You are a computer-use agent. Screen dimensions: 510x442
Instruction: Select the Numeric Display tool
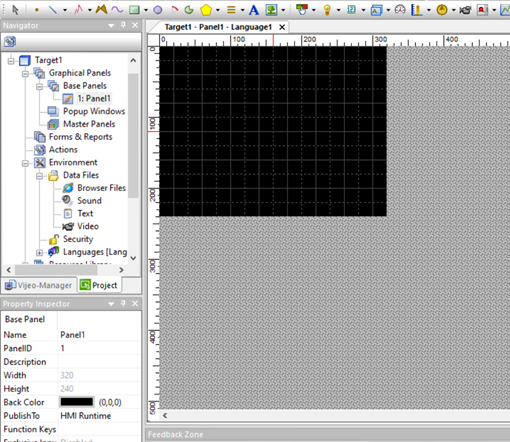(351, 10)
